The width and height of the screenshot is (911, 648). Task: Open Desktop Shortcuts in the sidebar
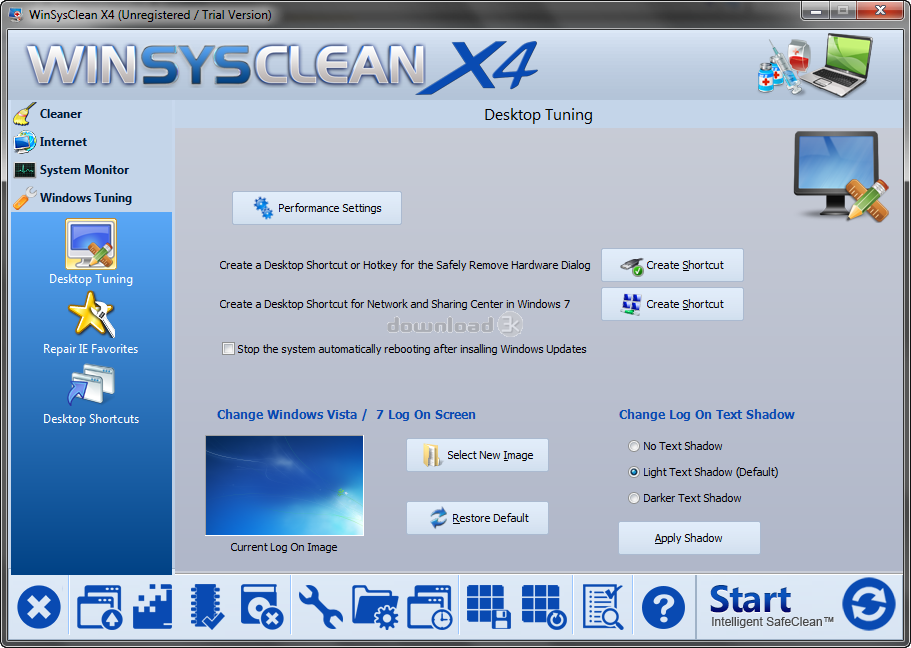[x=91, y=395]
